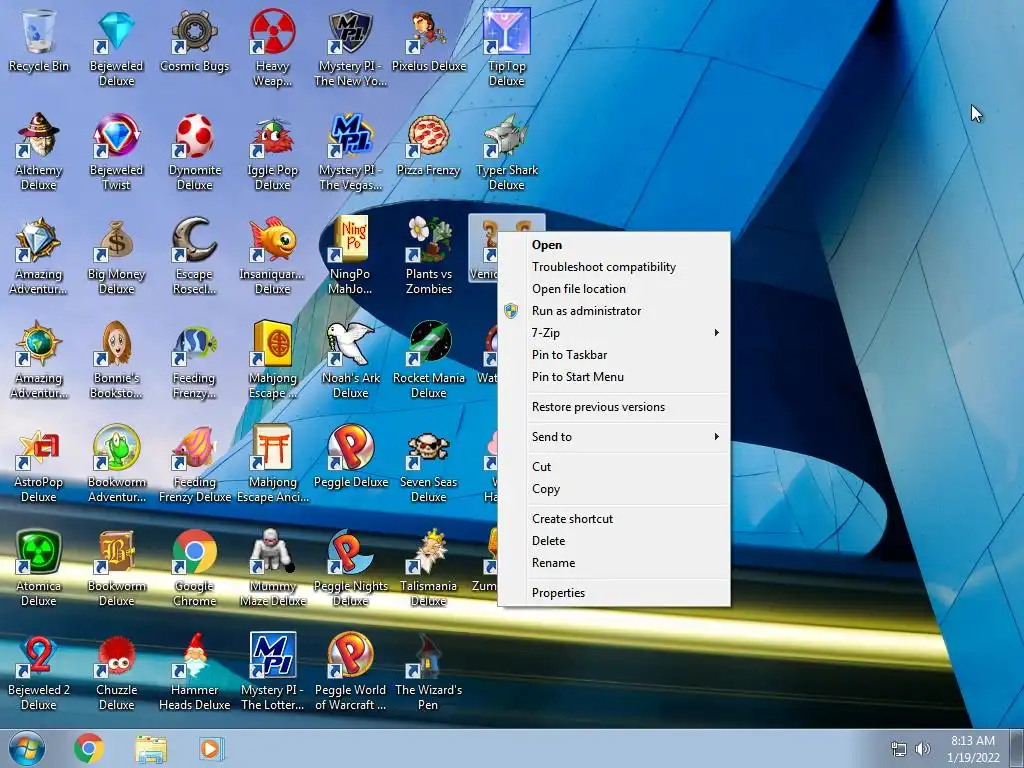Select Dynomite Deluxe egg icon
Image resolution: width=1024 pixels, height=768 pixels.
tap(195, 136)
